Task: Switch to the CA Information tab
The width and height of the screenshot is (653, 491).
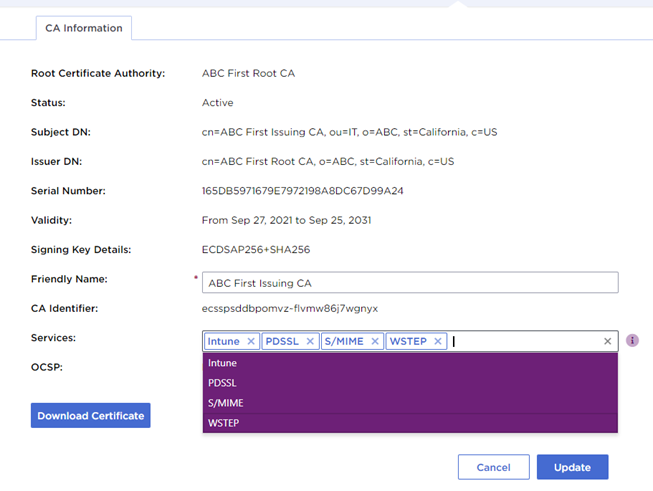Action: tap(84, 28)
